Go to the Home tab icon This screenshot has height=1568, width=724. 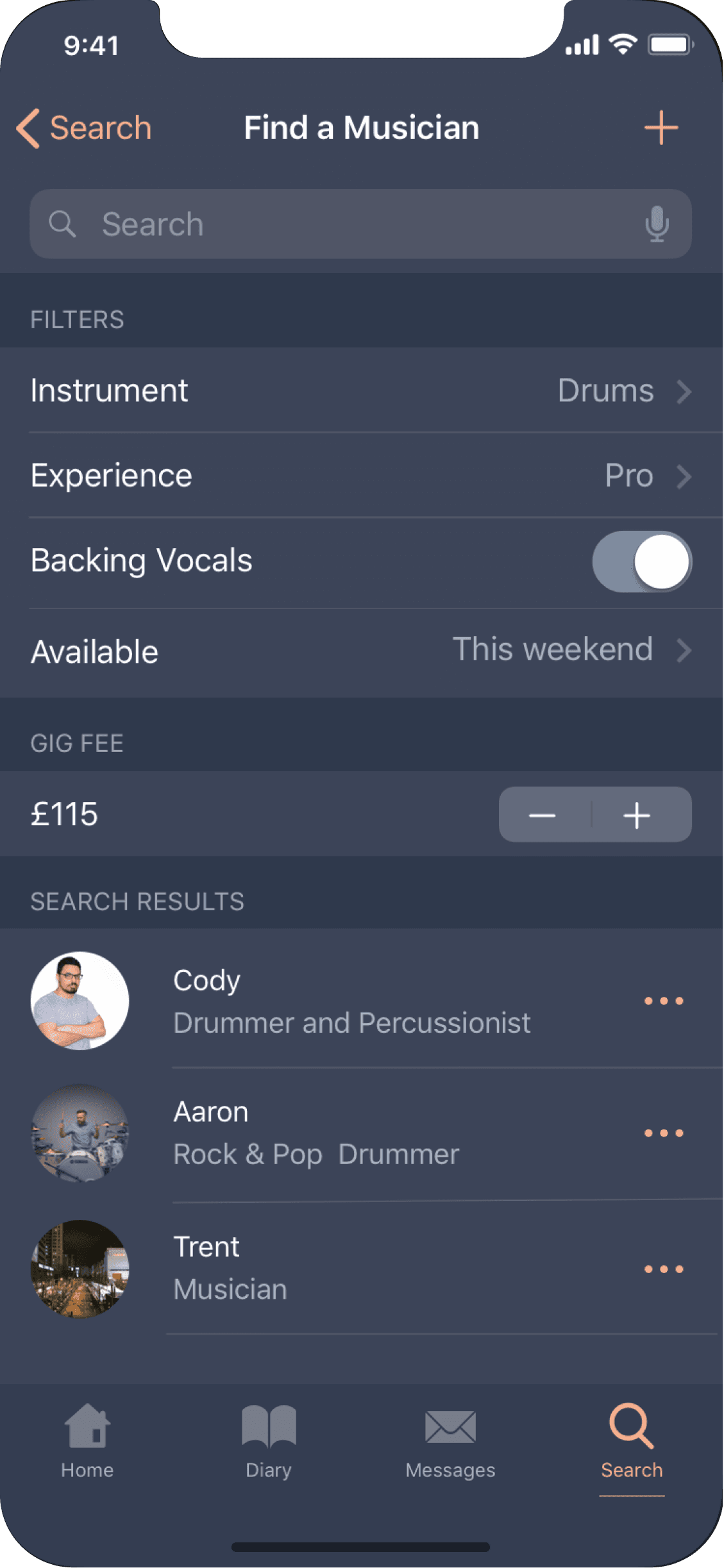[87, 1426]
